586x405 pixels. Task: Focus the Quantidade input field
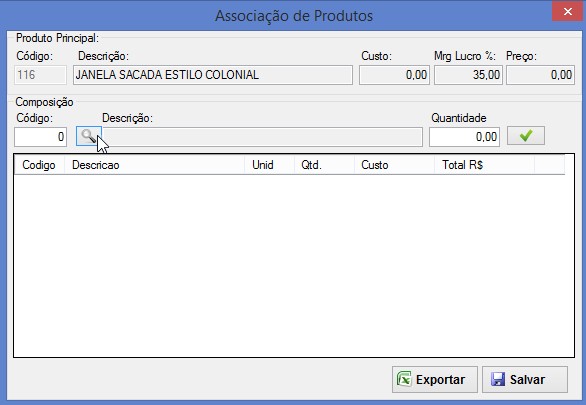[464, 137]
